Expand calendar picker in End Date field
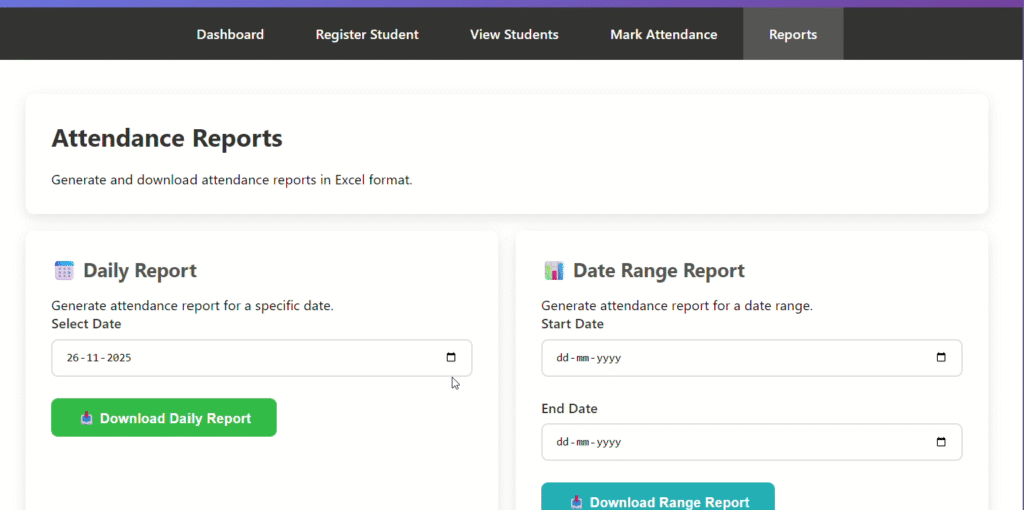The height and width of the screenshot is (510, 1024). point(941,442)
